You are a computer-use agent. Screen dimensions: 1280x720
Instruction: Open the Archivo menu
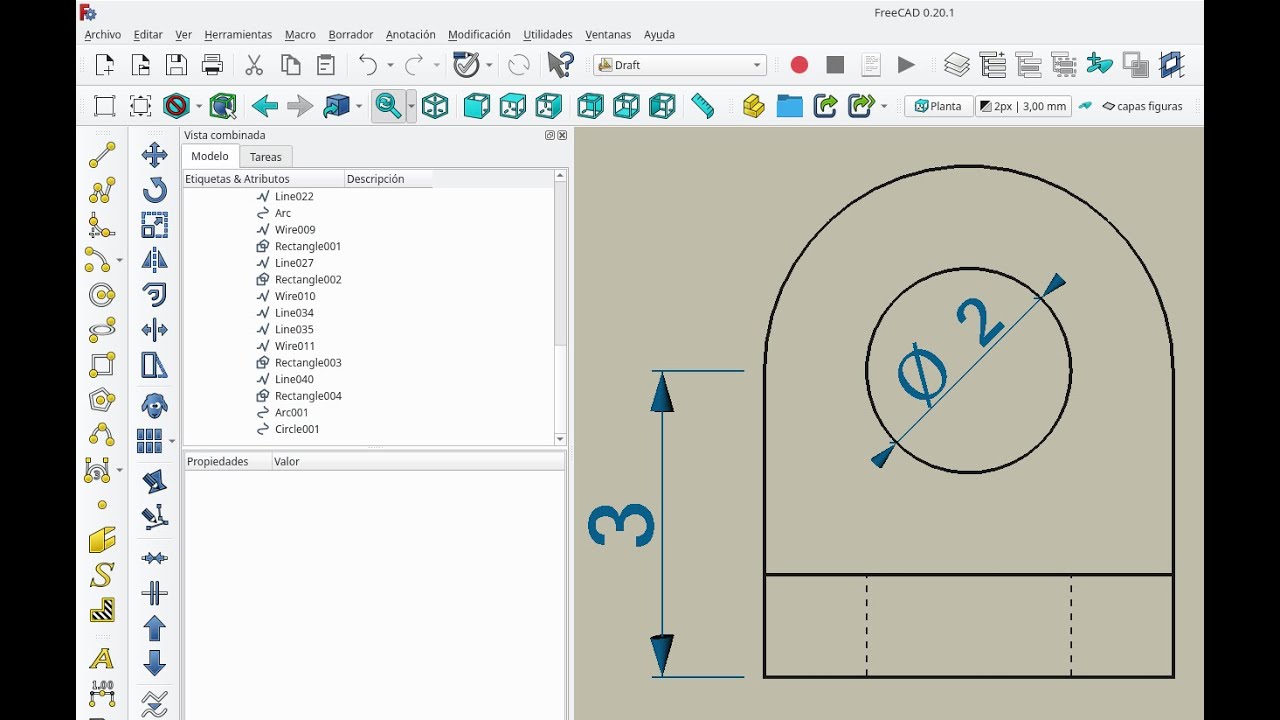(103, 34)
